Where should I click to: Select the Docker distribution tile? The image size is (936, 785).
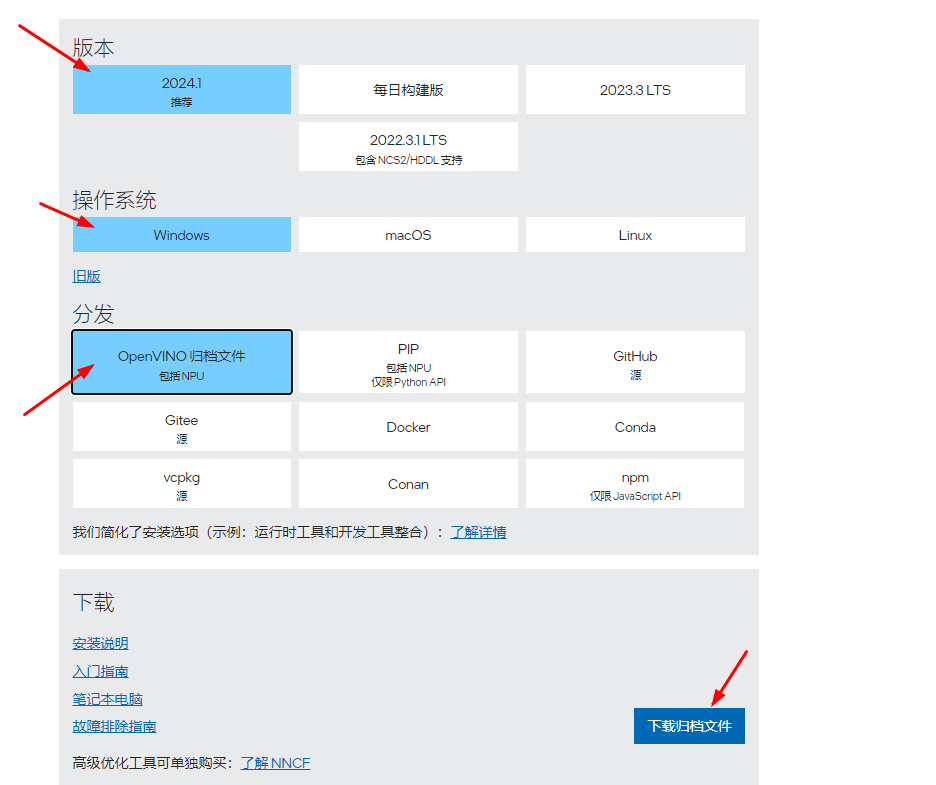[408, 427]
